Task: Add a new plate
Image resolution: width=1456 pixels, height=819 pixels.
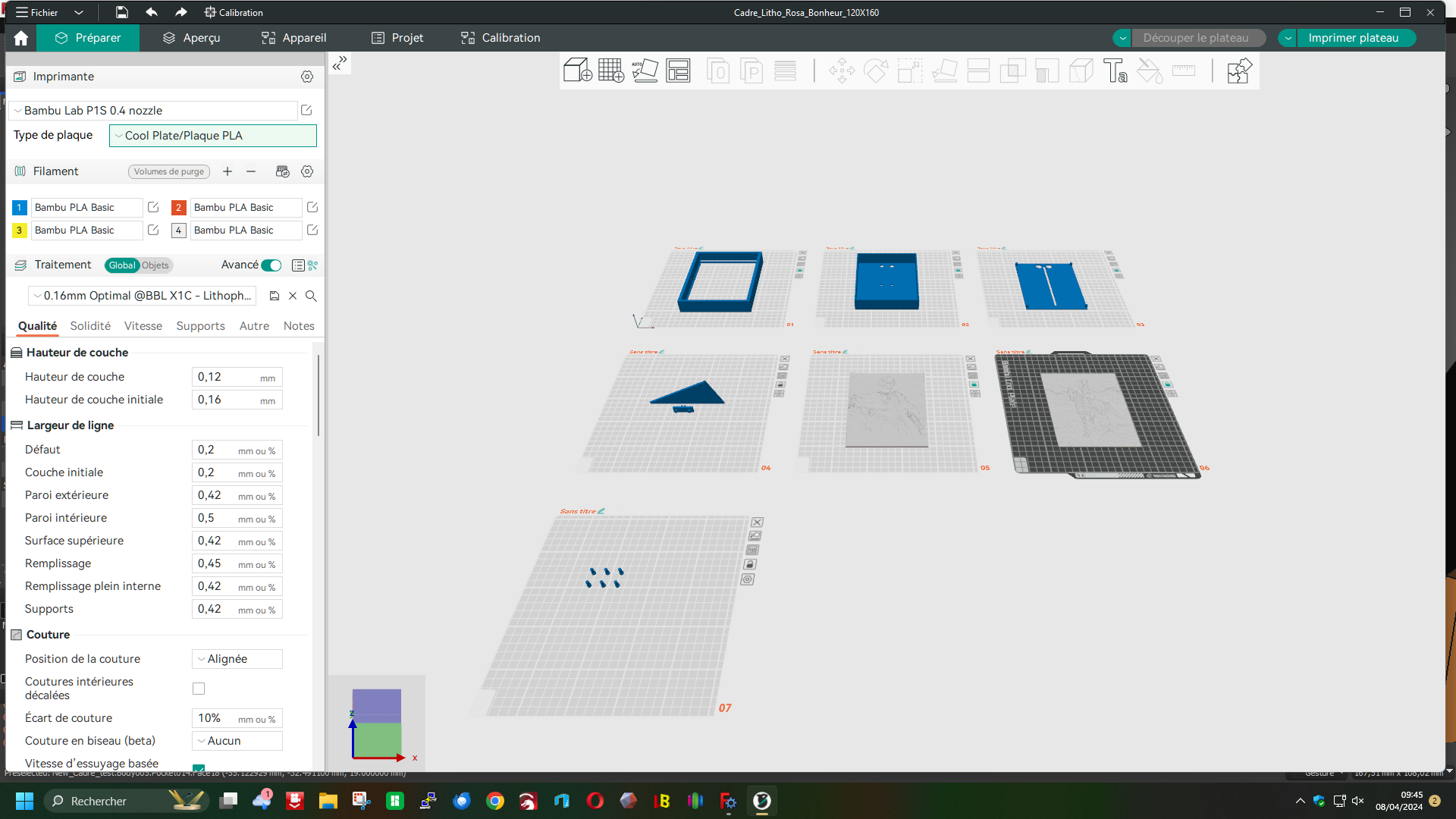Action: (x=610, y=71)
